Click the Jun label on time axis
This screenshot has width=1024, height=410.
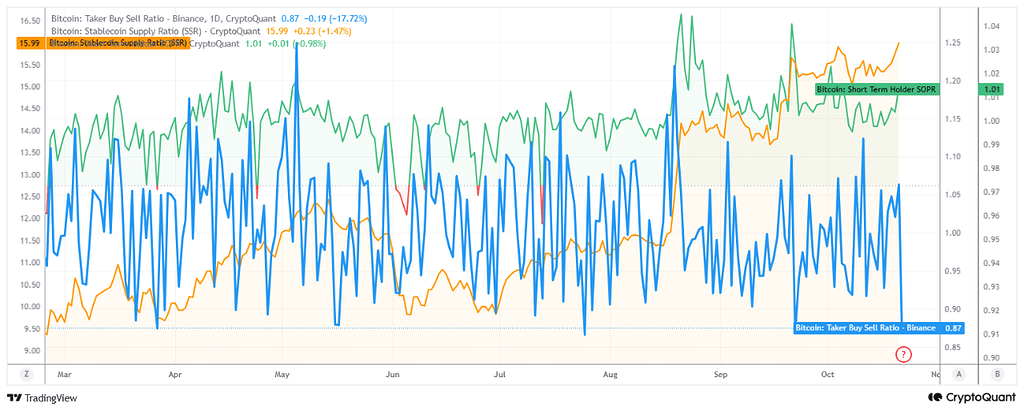click(x=392, y=375)
